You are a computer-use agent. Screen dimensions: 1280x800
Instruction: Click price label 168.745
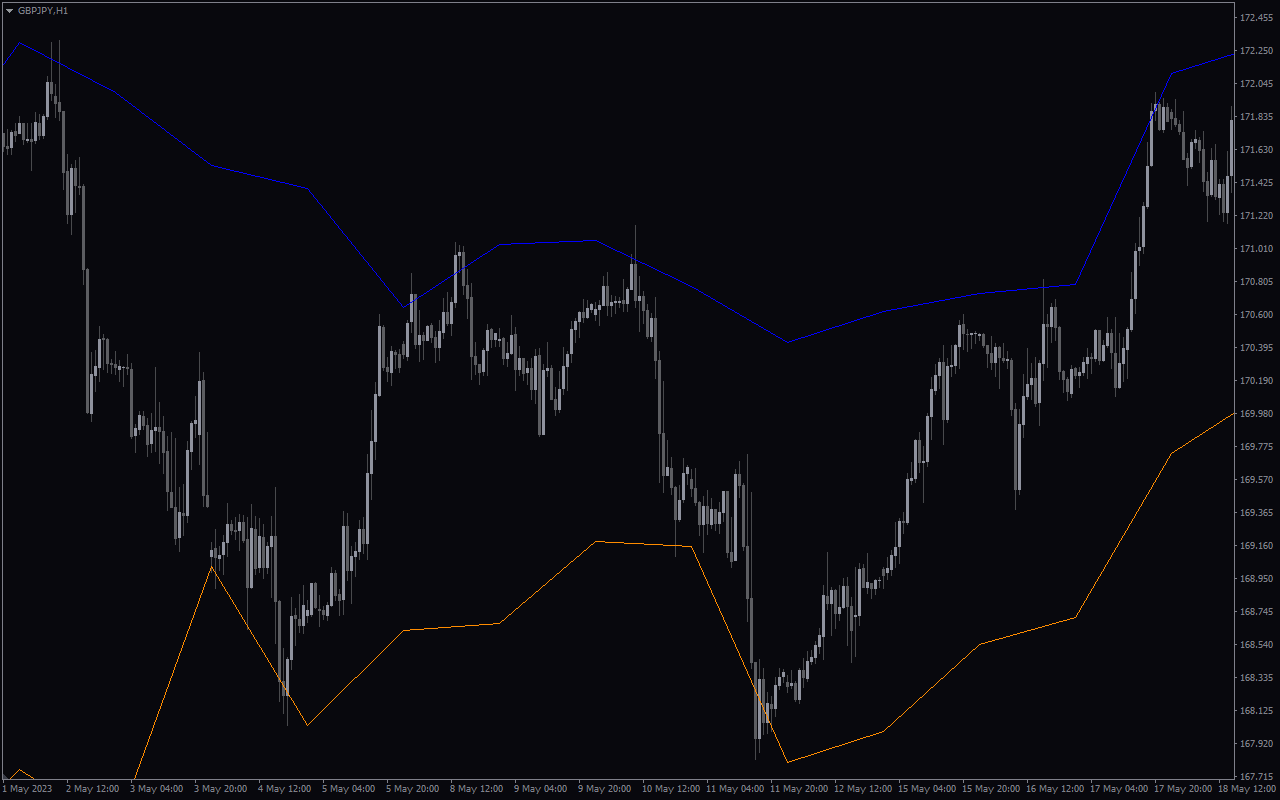[1256, 612]
